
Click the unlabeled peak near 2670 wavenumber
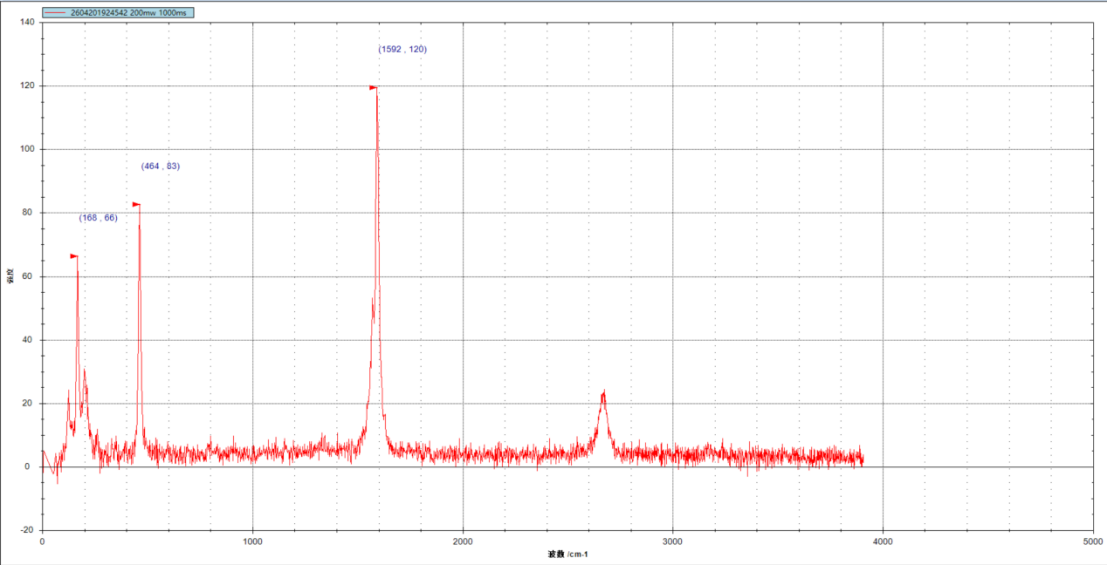pyautogui.click(x=603, y=394)
